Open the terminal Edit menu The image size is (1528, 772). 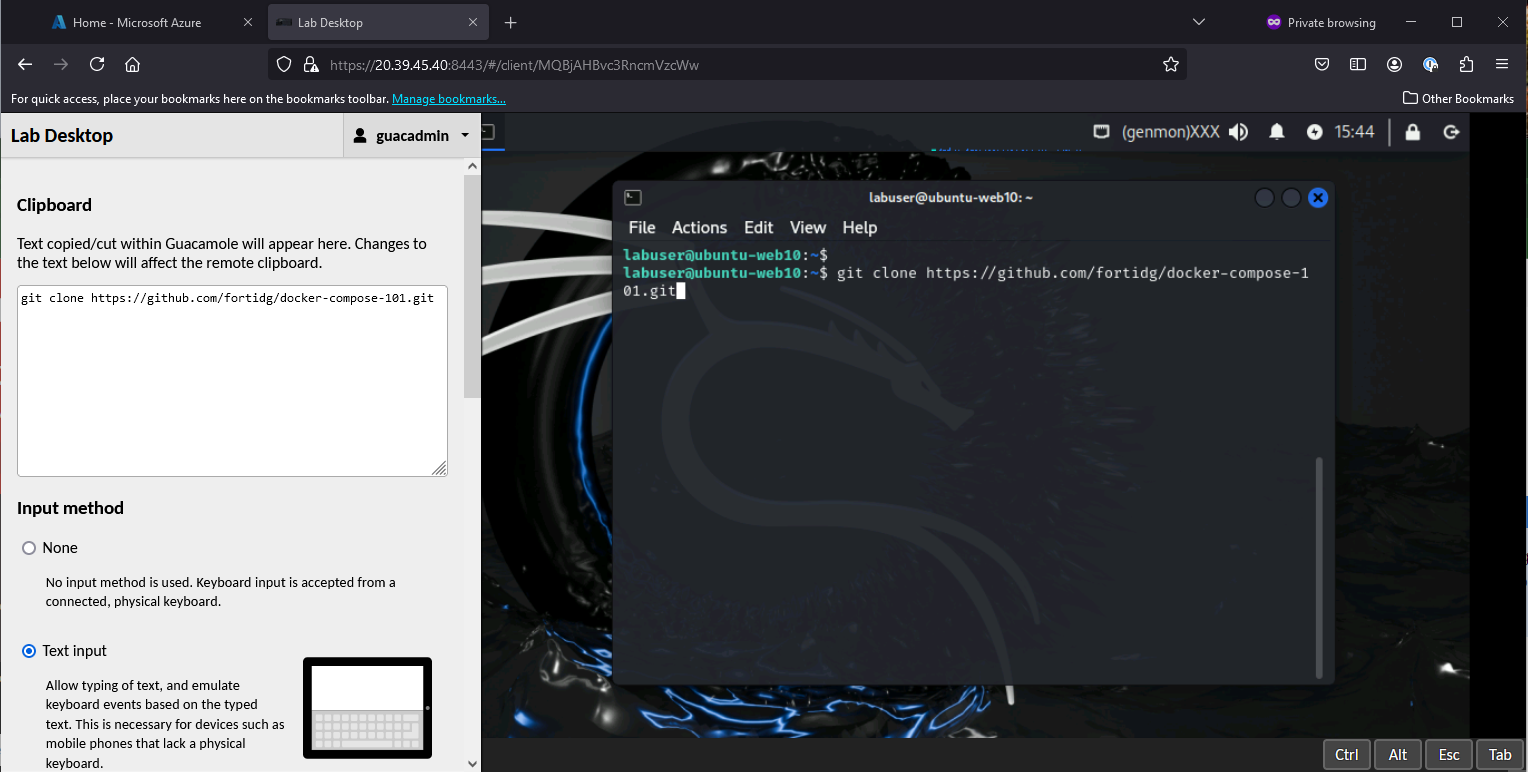tap(759, 227)
